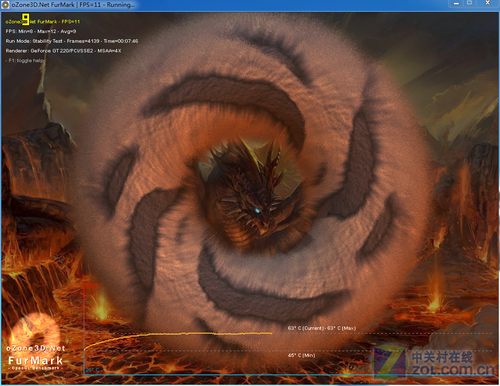The image size is (500, 386).
Task: Click the colorful Z logo in the watermark
Action: coord(389,361)
